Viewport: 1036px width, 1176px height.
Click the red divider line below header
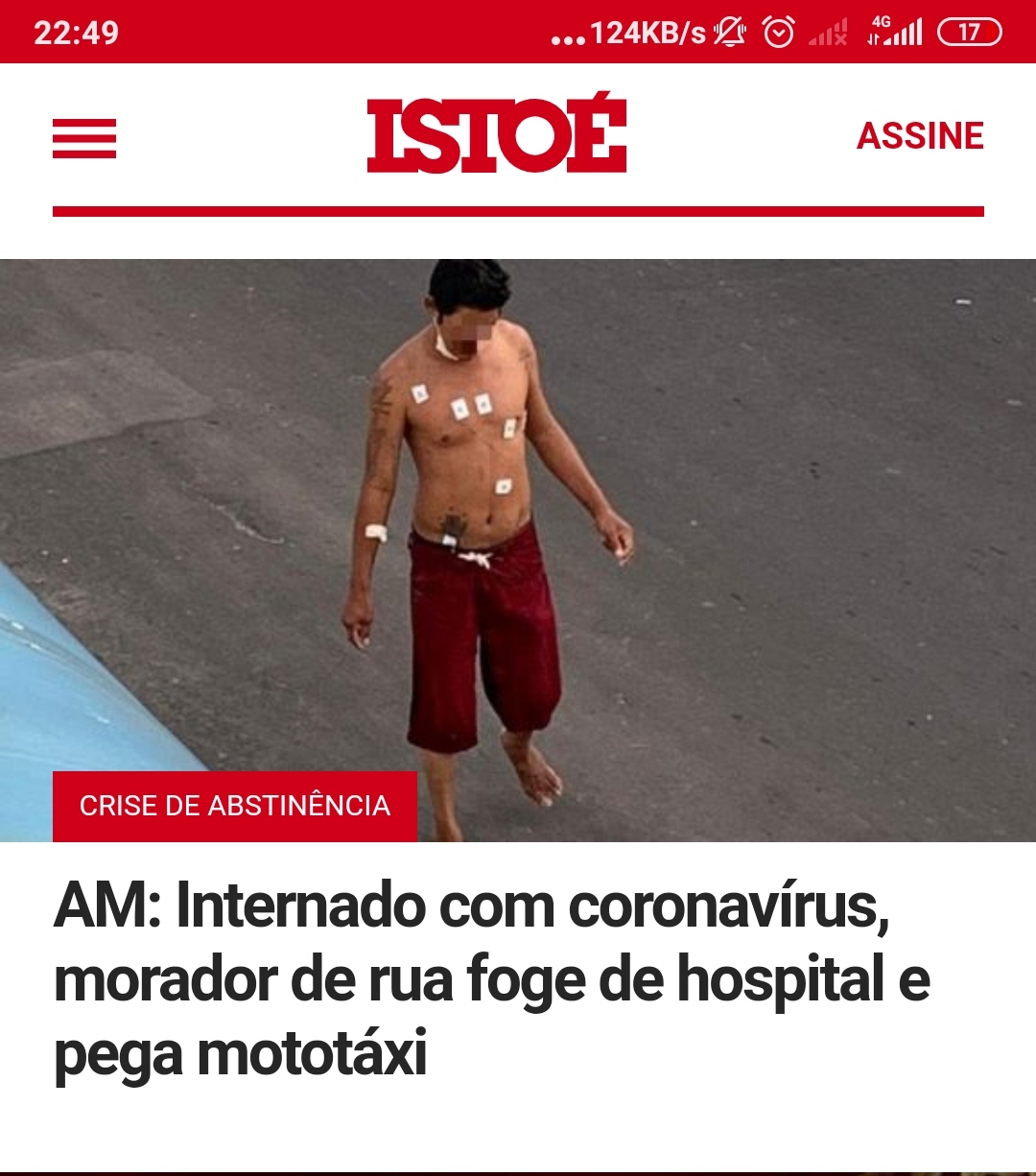pos(518,211)
